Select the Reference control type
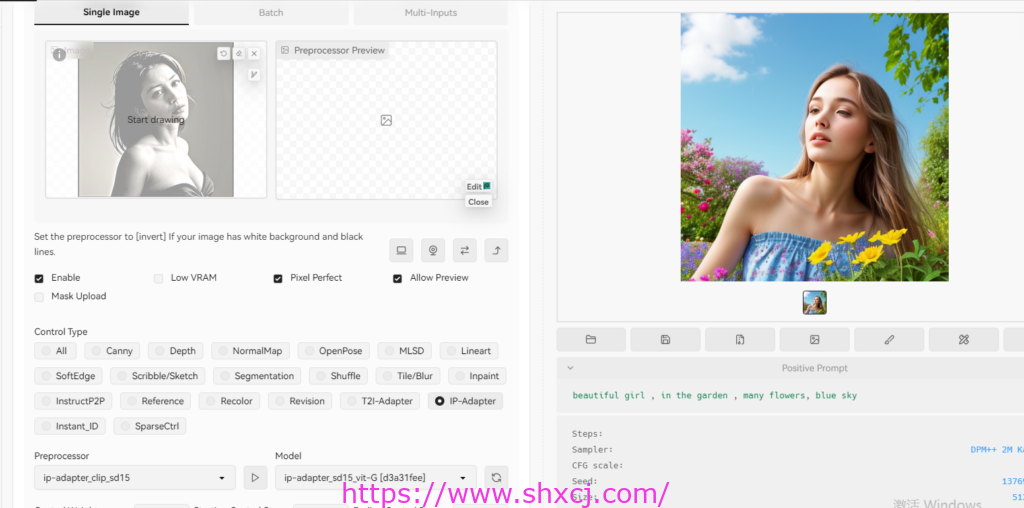Viewport: 1024px width, 508px height. pos(155,401)
